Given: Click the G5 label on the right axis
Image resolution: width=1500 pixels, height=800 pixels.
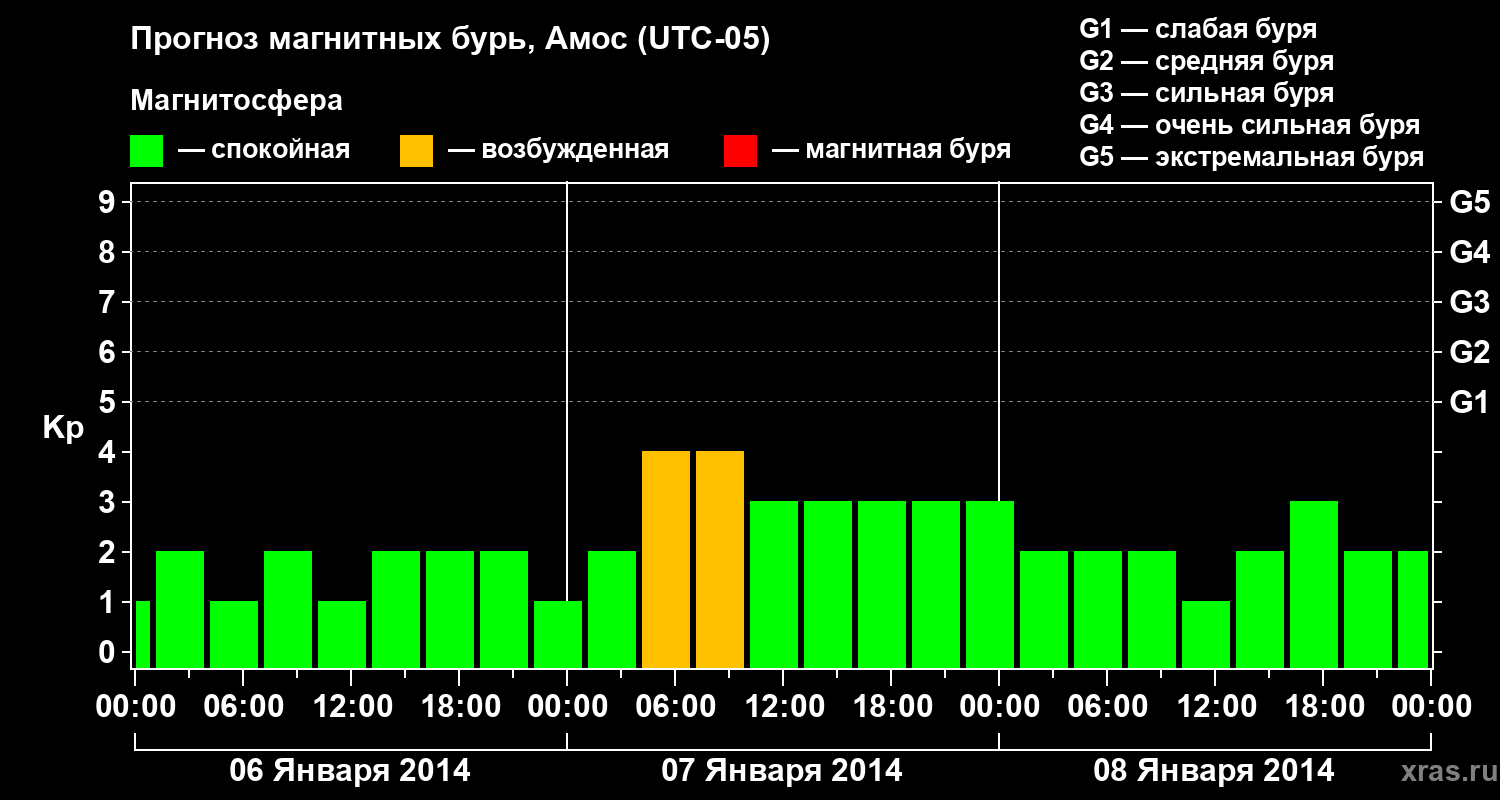Looking at the screenshot, I should [1469, 202].
